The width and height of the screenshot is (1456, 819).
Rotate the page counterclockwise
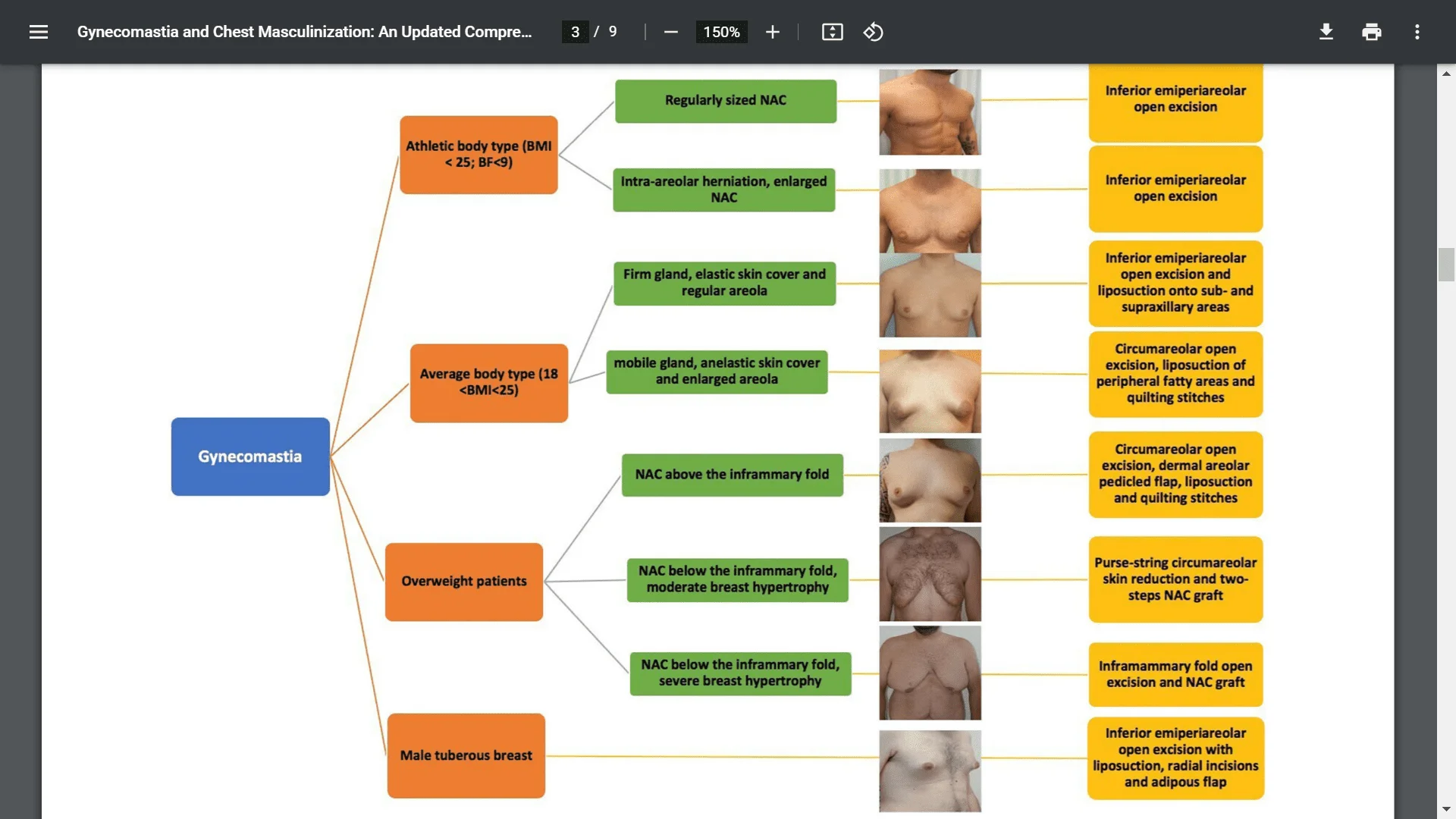click(874, 32)
